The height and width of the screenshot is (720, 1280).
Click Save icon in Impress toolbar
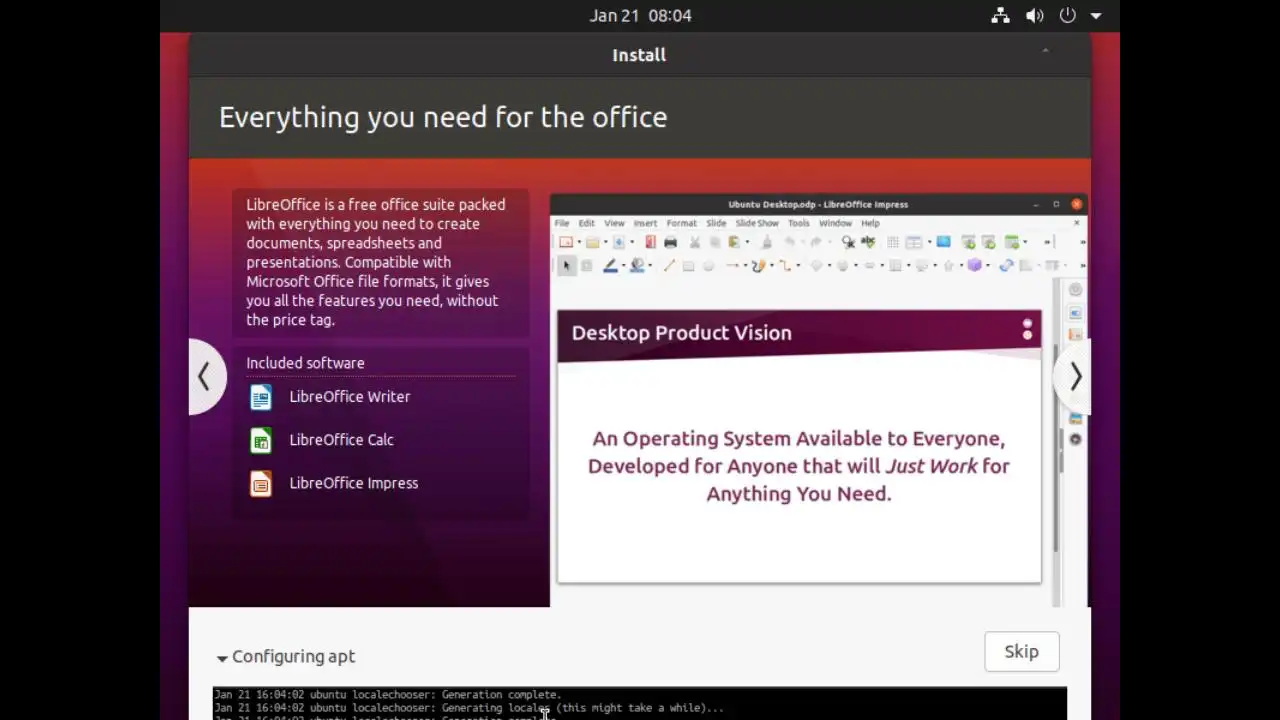pos(619,242)
